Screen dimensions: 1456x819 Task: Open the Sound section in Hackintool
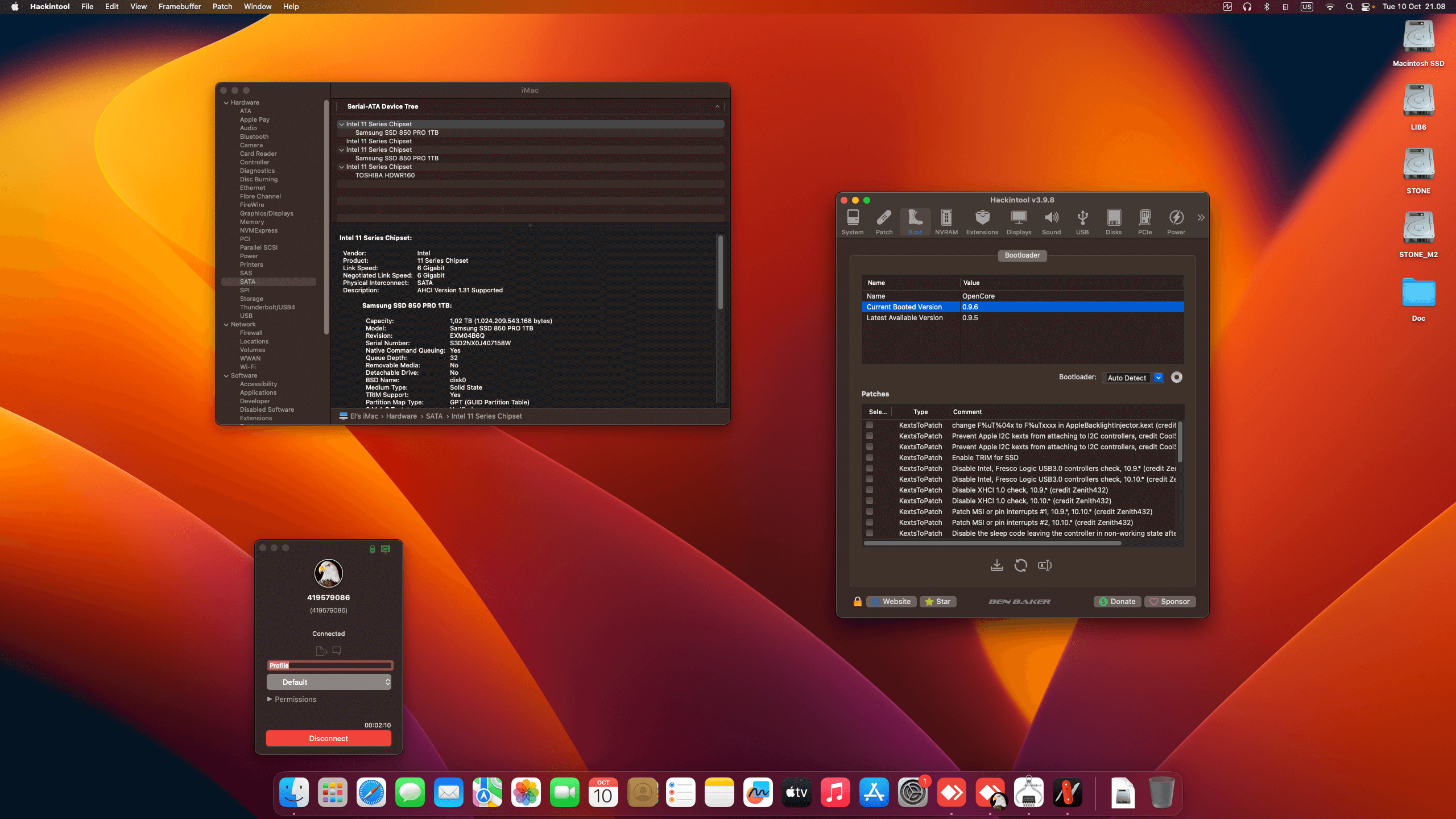pyautogui.click(x=1050, y=222)
